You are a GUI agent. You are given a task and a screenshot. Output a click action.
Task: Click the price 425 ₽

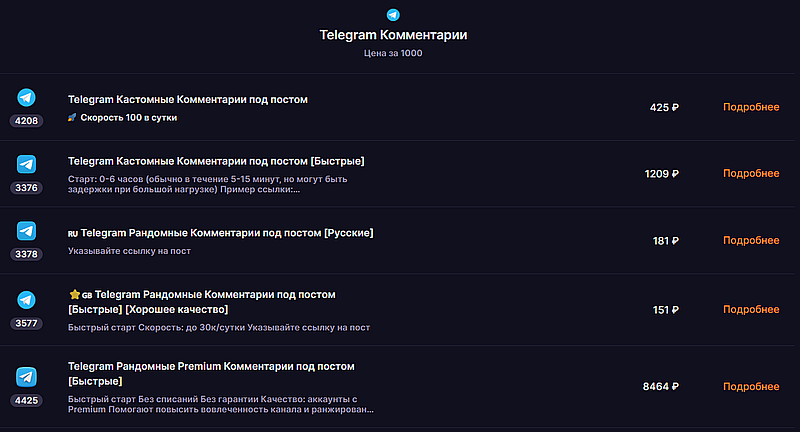[x=664, y=108]
